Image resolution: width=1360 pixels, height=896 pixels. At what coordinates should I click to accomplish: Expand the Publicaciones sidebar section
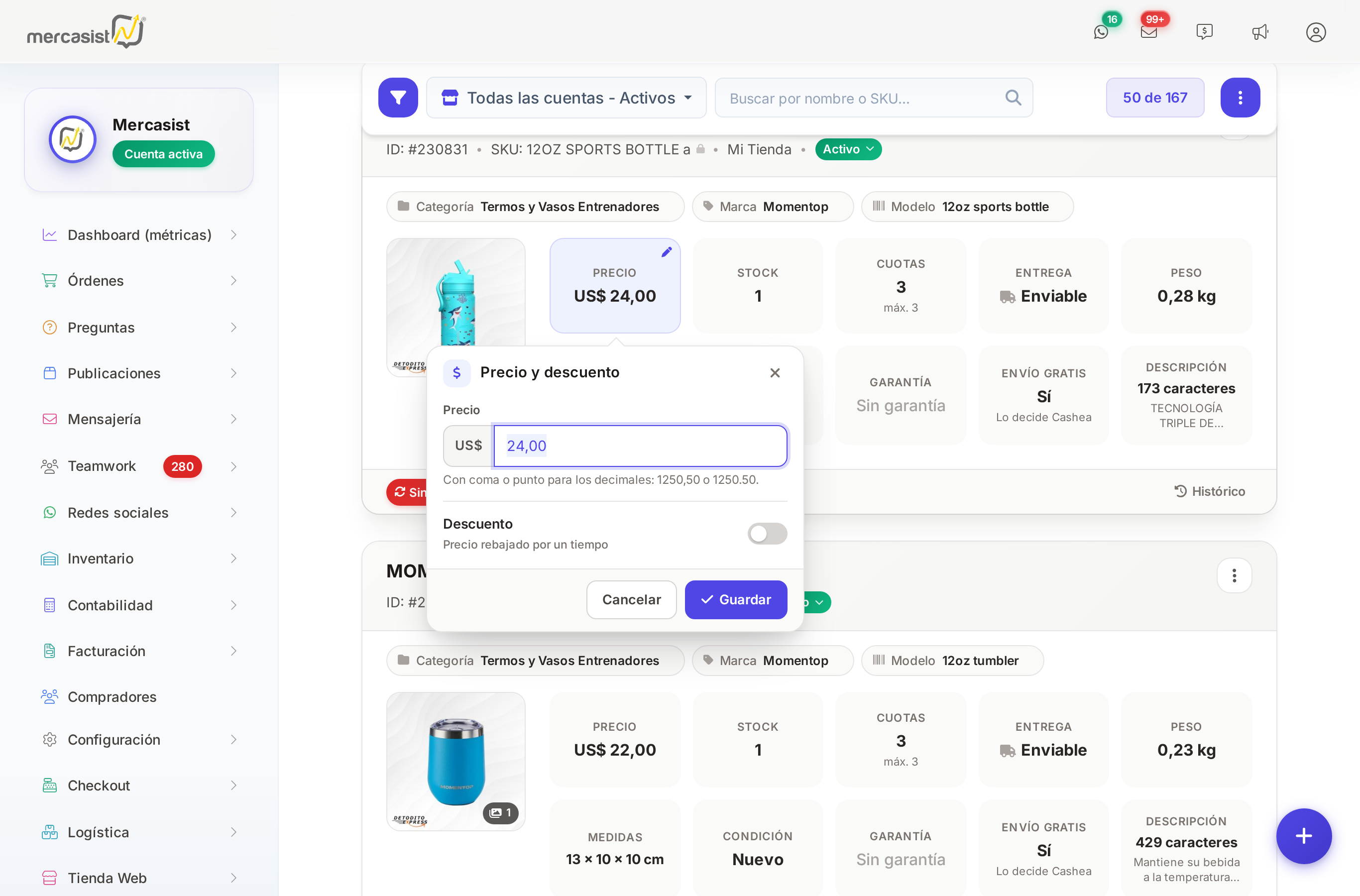tap(139, 373)
